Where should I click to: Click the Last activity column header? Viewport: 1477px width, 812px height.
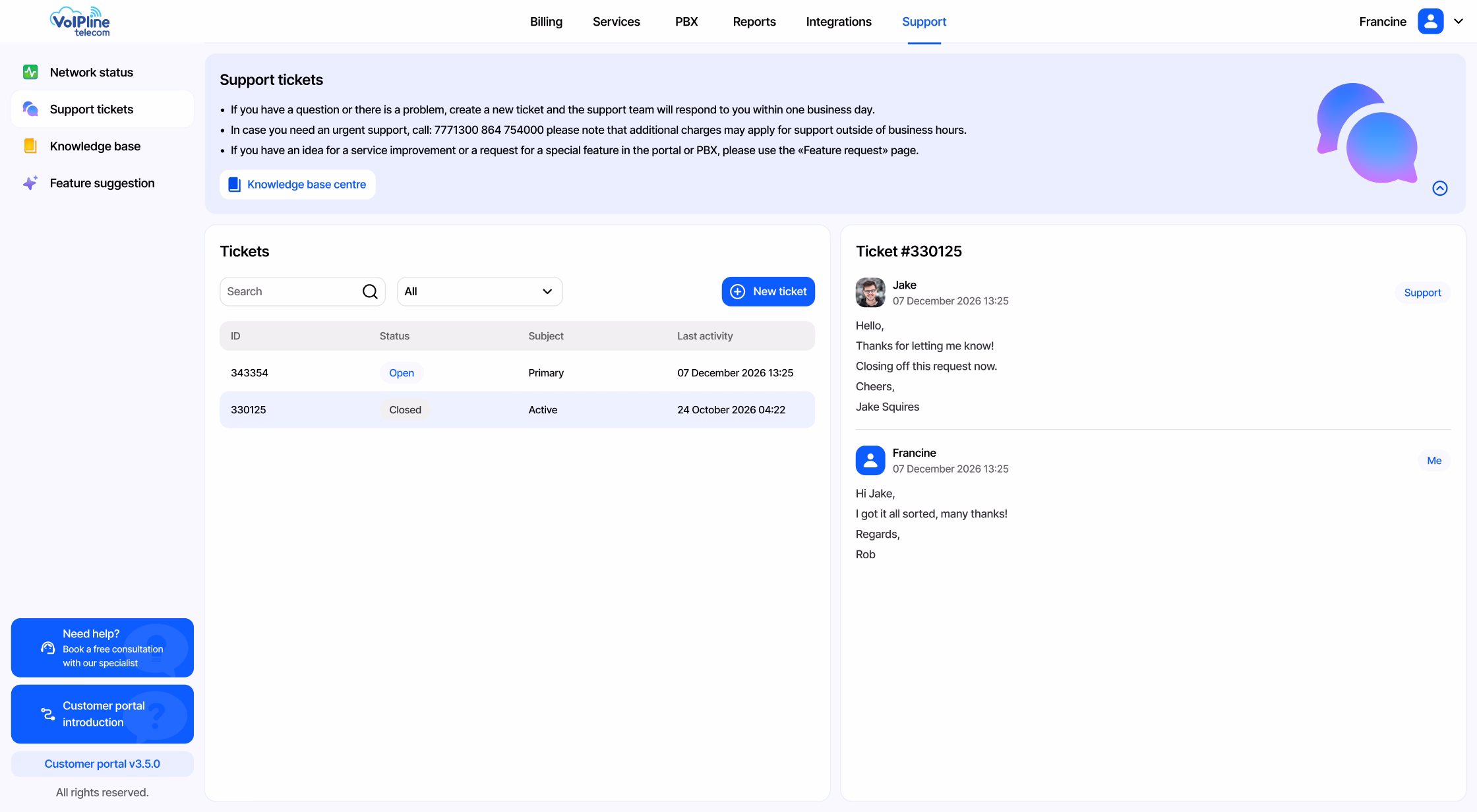click(705, 336)
